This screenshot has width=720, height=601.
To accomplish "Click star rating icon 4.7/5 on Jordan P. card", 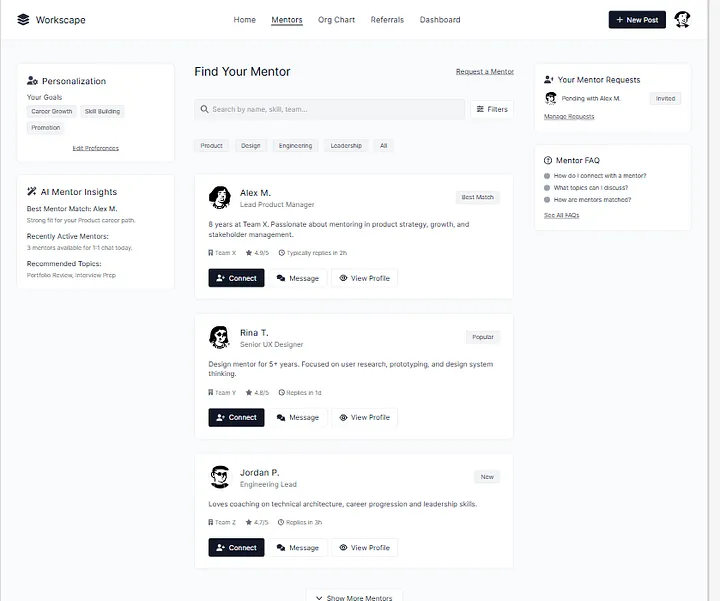I will (x=249, y=522).
